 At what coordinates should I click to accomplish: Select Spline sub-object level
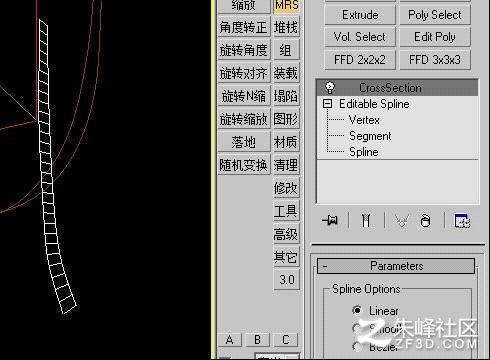point(364,152)
